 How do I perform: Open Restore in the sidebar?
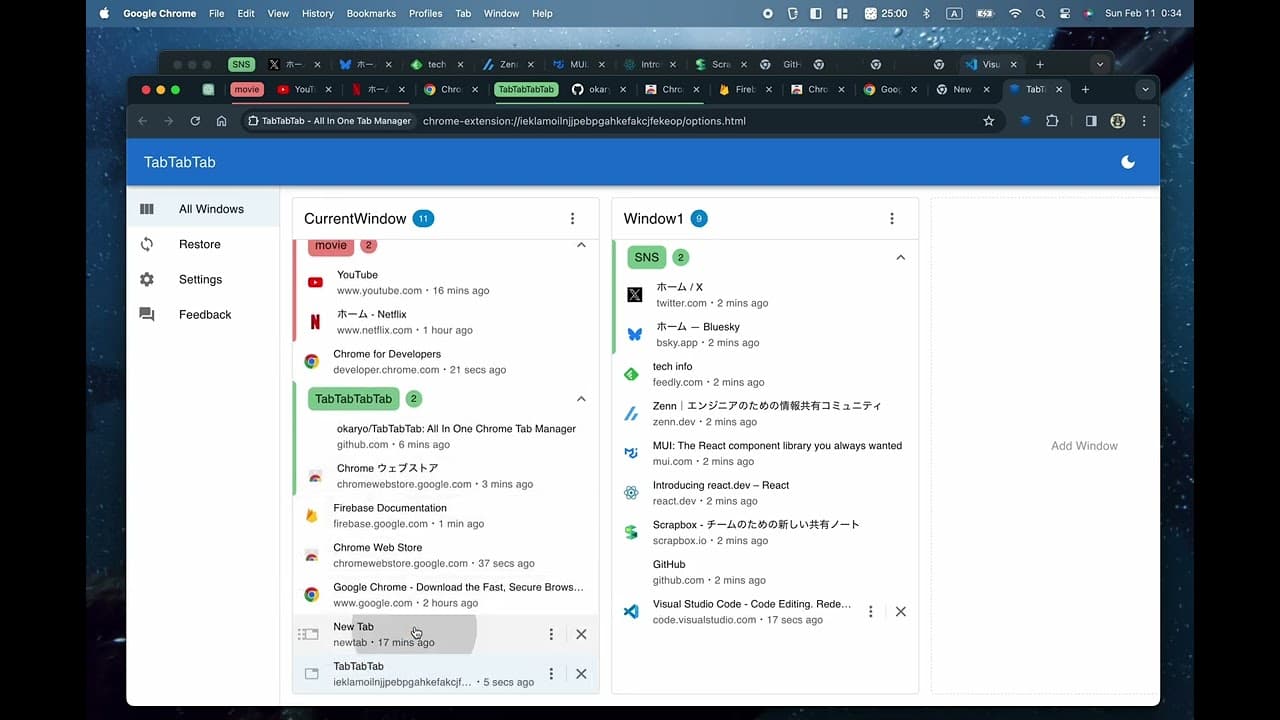point(203,244)
